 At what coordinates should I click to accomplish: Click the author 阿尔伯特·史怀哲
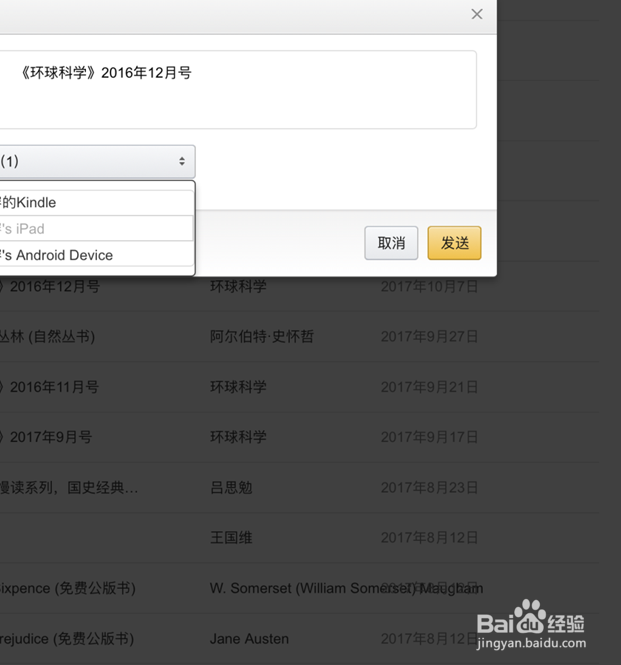point(262,337)
